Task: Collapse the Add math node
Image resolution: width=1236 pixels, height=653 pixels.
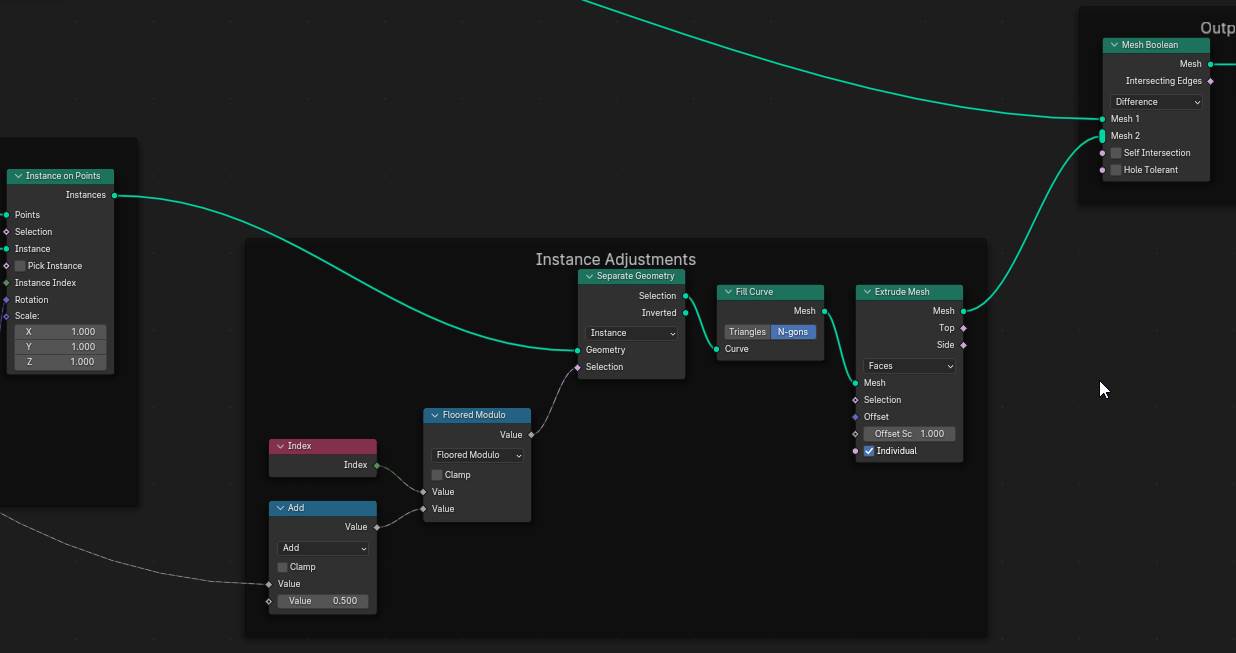Action: tap(280, 508)
